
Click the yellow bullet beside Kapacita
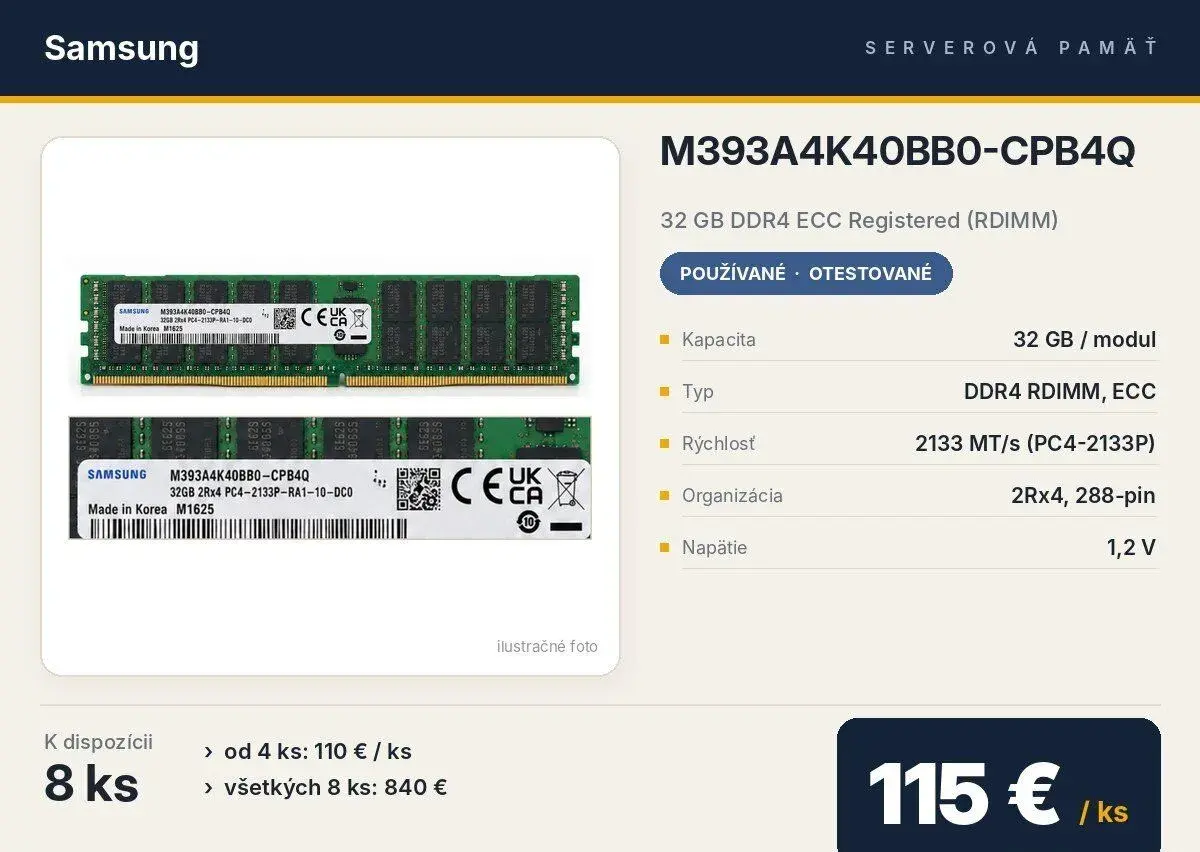(664, 340)
